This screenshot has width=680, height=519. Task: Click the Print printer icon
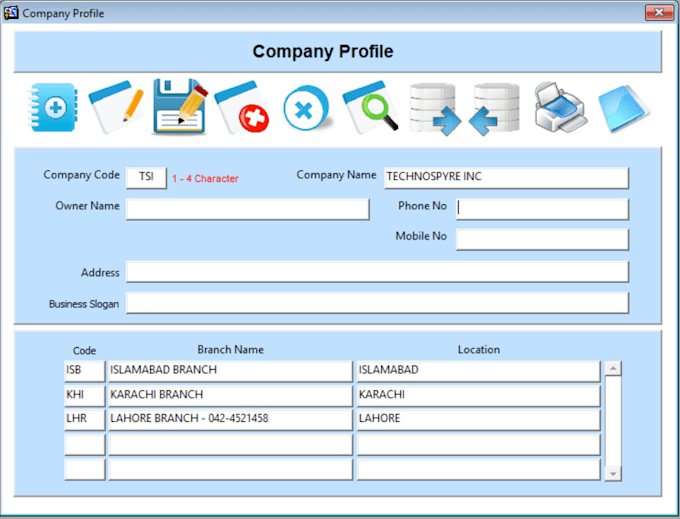tap(560, 107)
